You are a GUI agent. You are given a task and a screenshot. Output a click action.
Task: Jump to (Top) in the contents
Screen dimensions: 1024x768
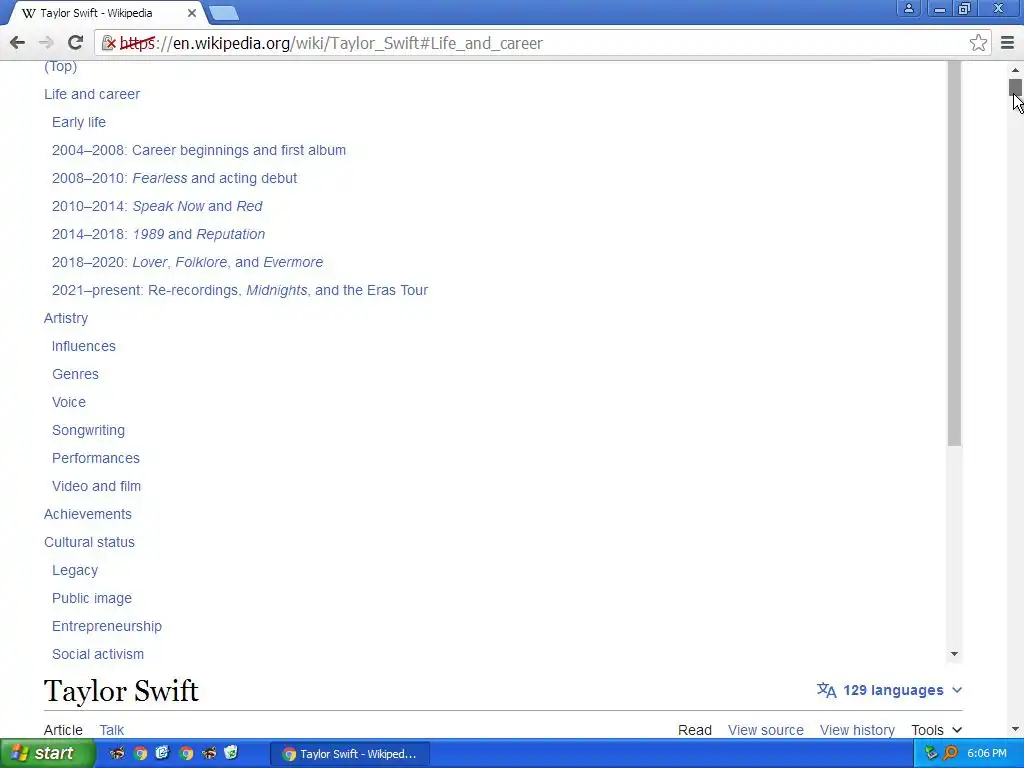click(x=60, y=66)
